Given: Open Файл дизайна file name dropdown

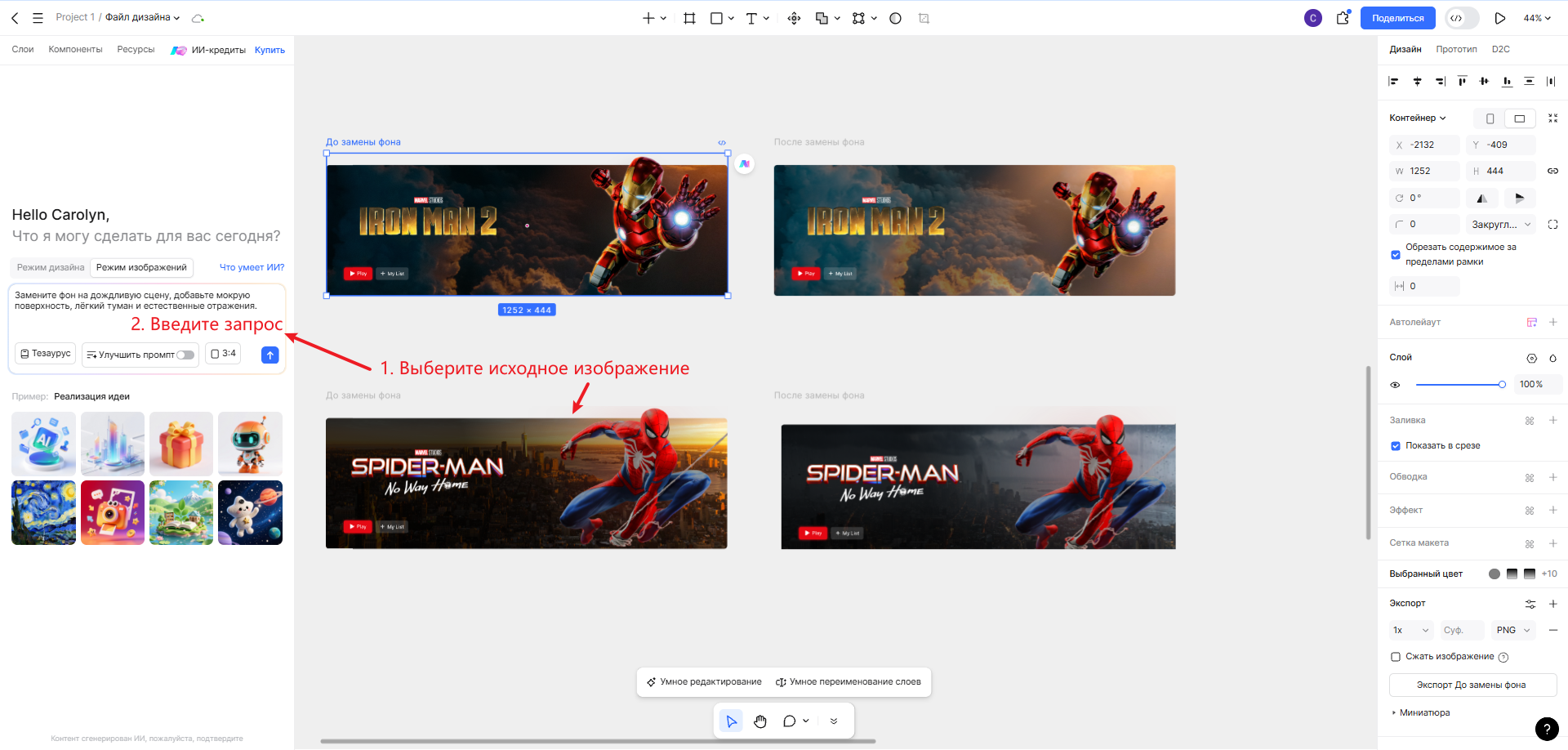Looking at the screenshot, I should (142, 17).
